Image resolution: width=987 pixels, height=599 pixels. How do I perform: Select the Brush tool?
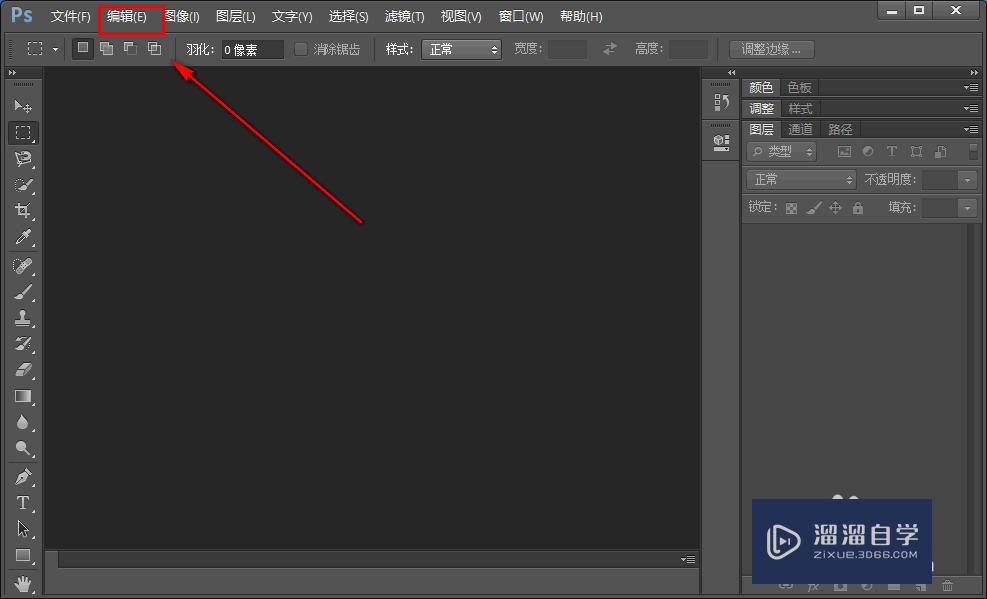23,292
